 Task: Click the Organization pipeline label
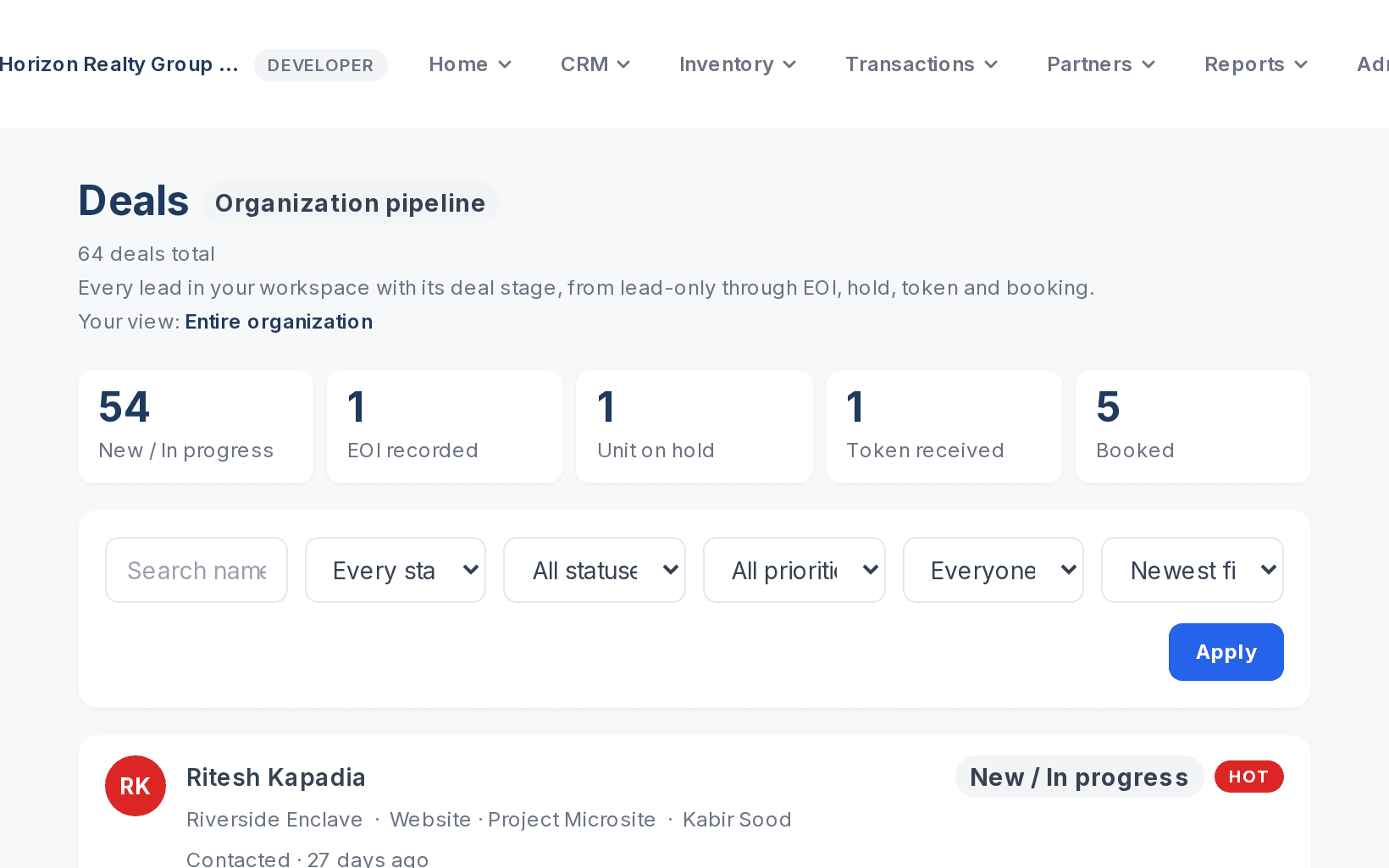[x=350, y=203]
